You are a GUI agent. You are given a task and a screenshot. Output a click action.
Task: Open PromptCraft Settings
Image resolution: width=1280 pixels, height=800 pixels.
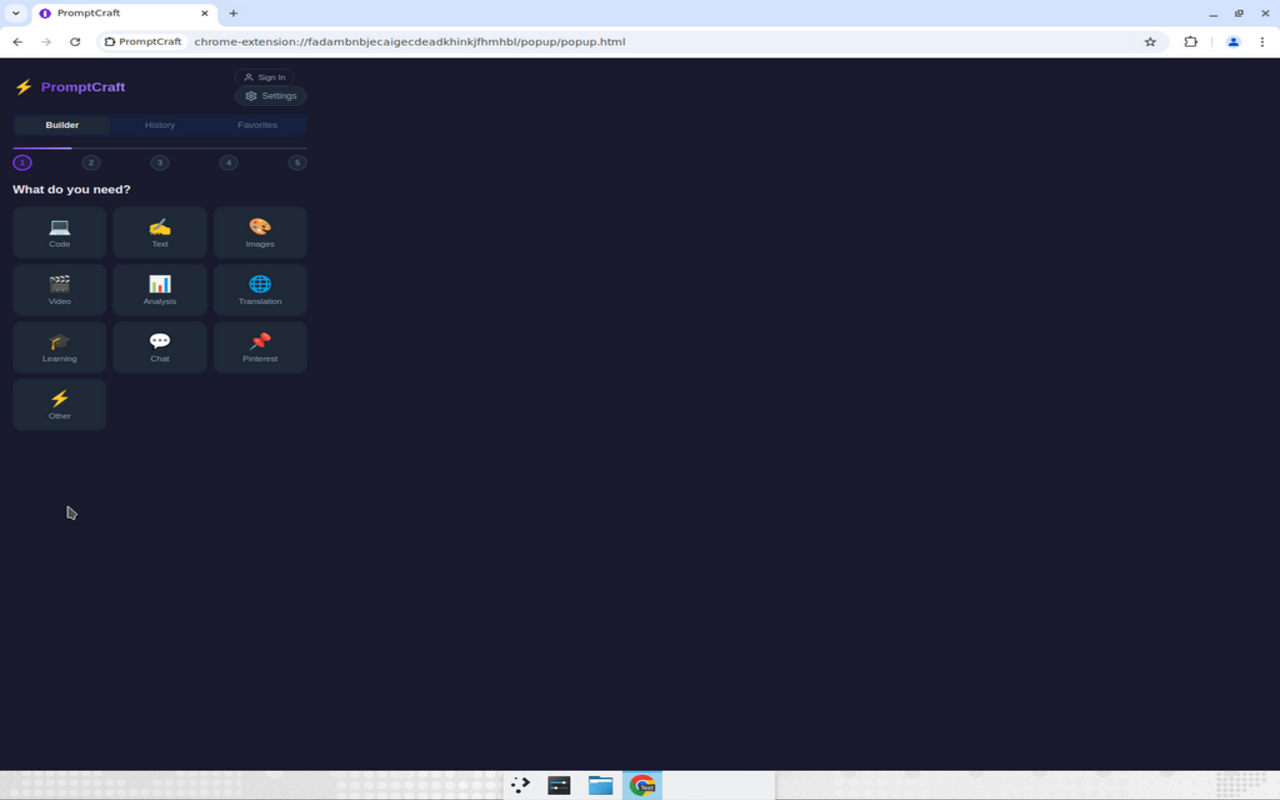point(271,96)
